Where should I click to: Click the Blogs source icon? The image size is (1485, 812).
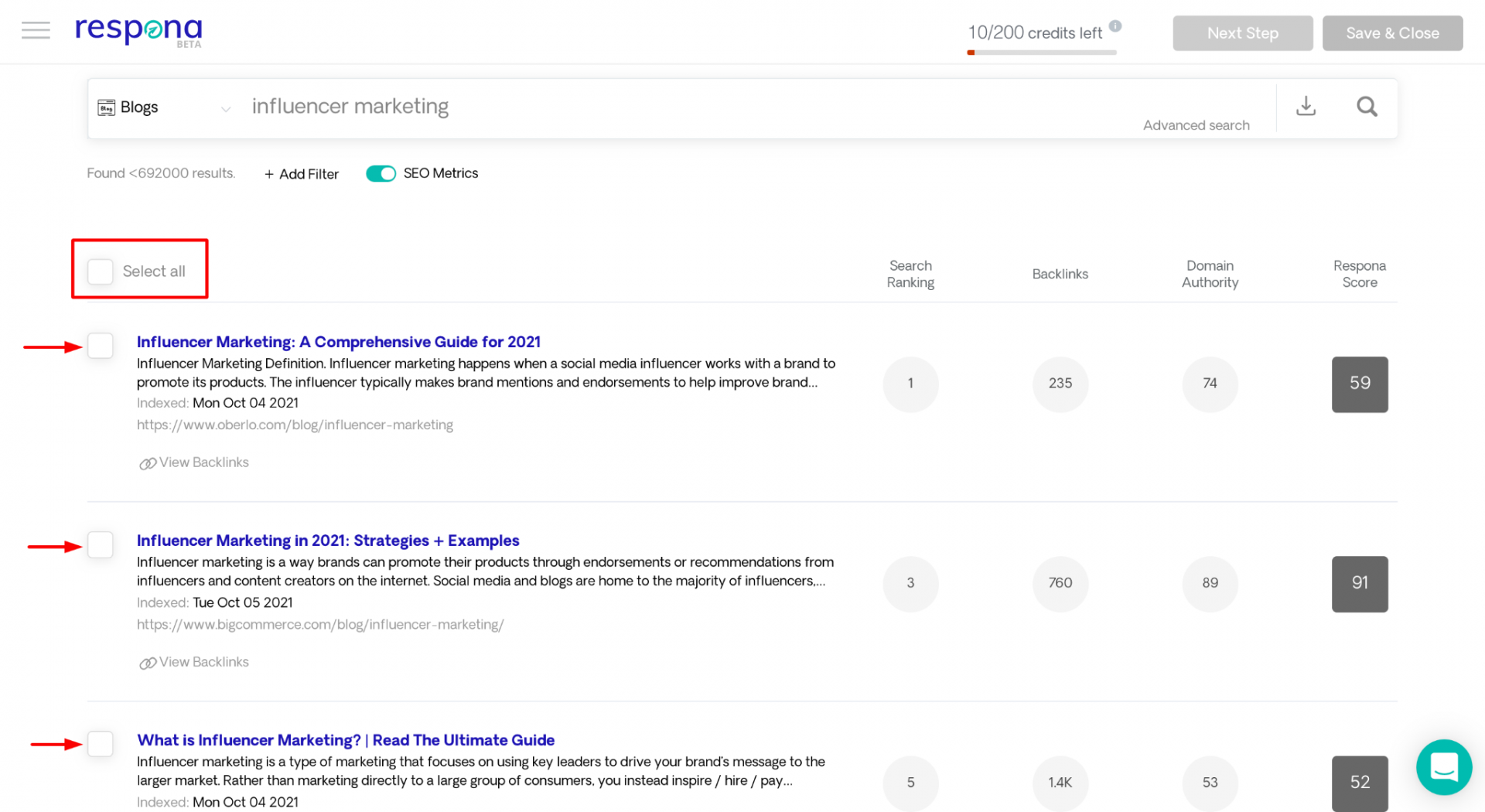click(106, 107)
